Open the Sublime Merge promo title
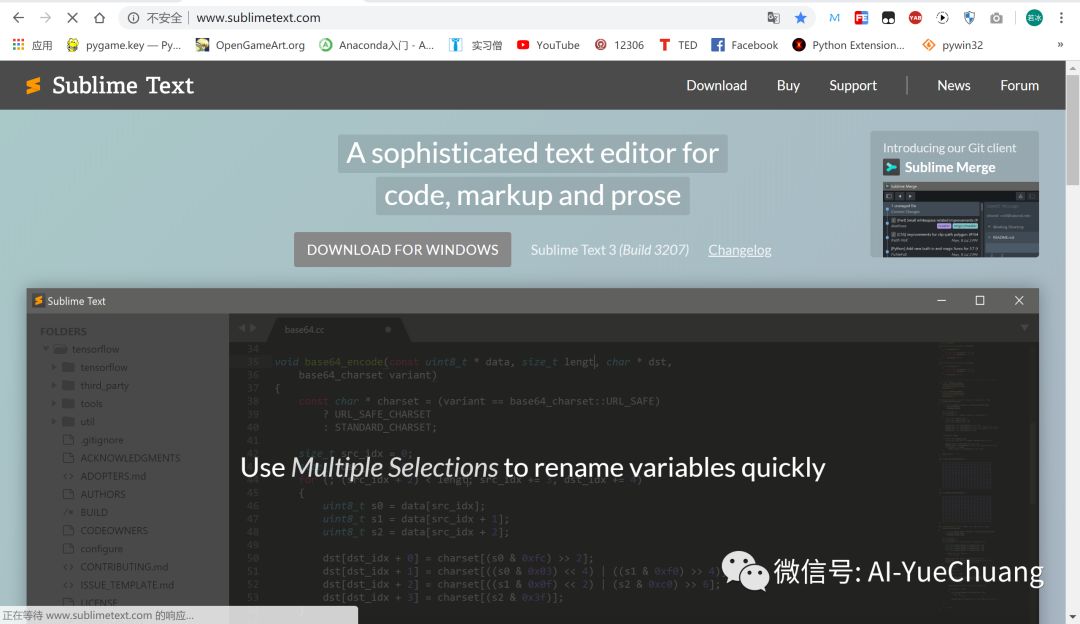This screenshot has width=1080, height=624. click(x=950, y=167)
